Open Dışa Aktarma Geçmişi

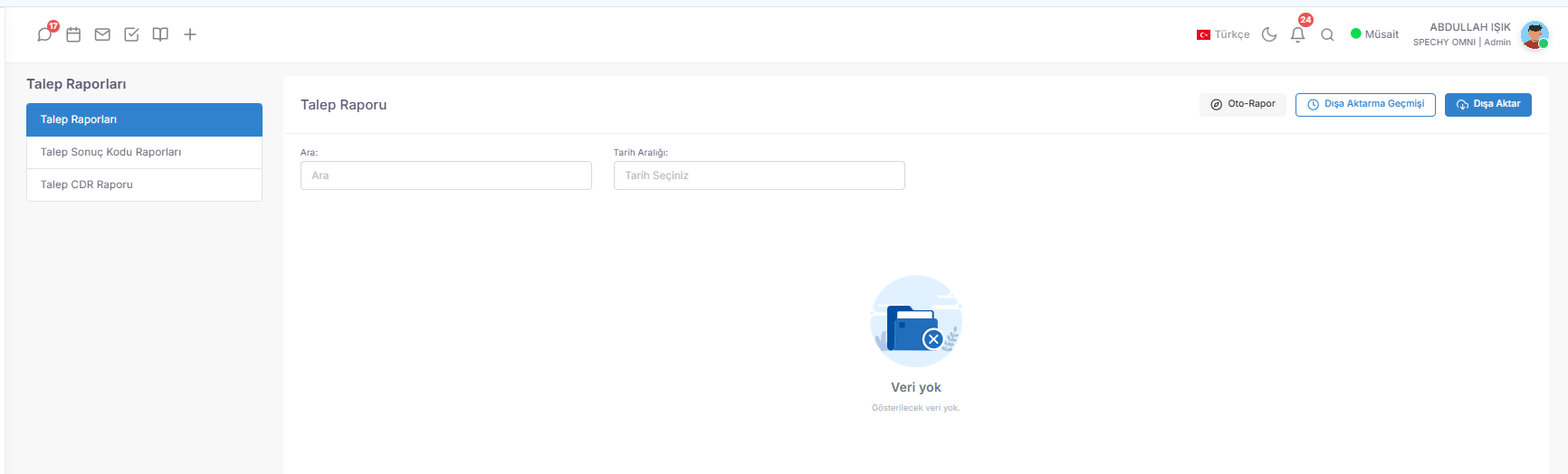click(x=1365, y=104)
